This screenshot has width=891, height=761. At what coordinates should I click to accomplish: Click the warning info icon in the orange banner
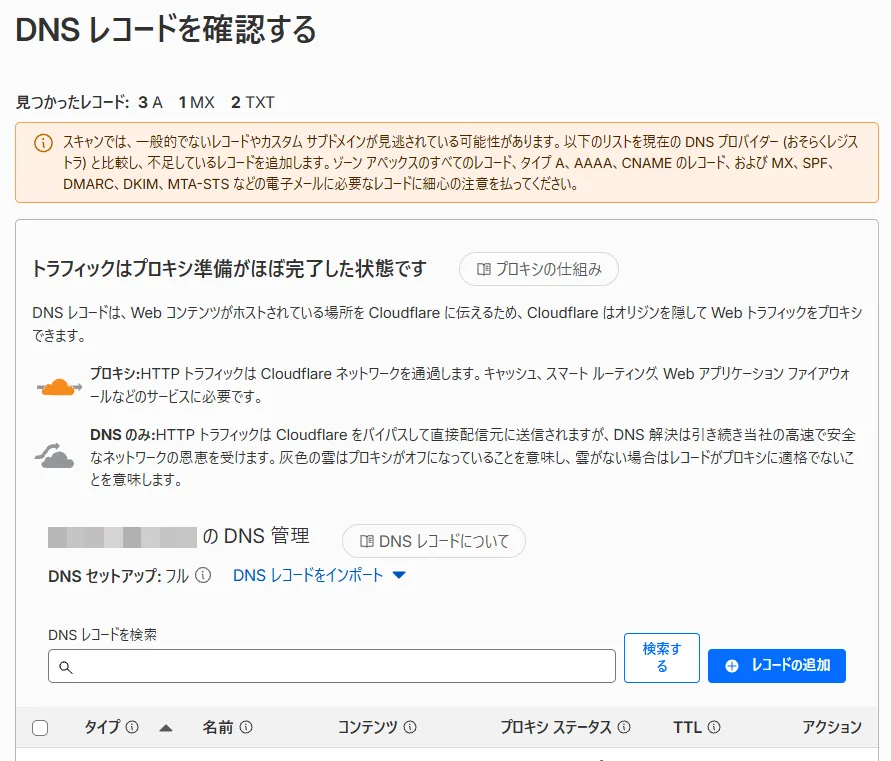(x=44, y=143)
